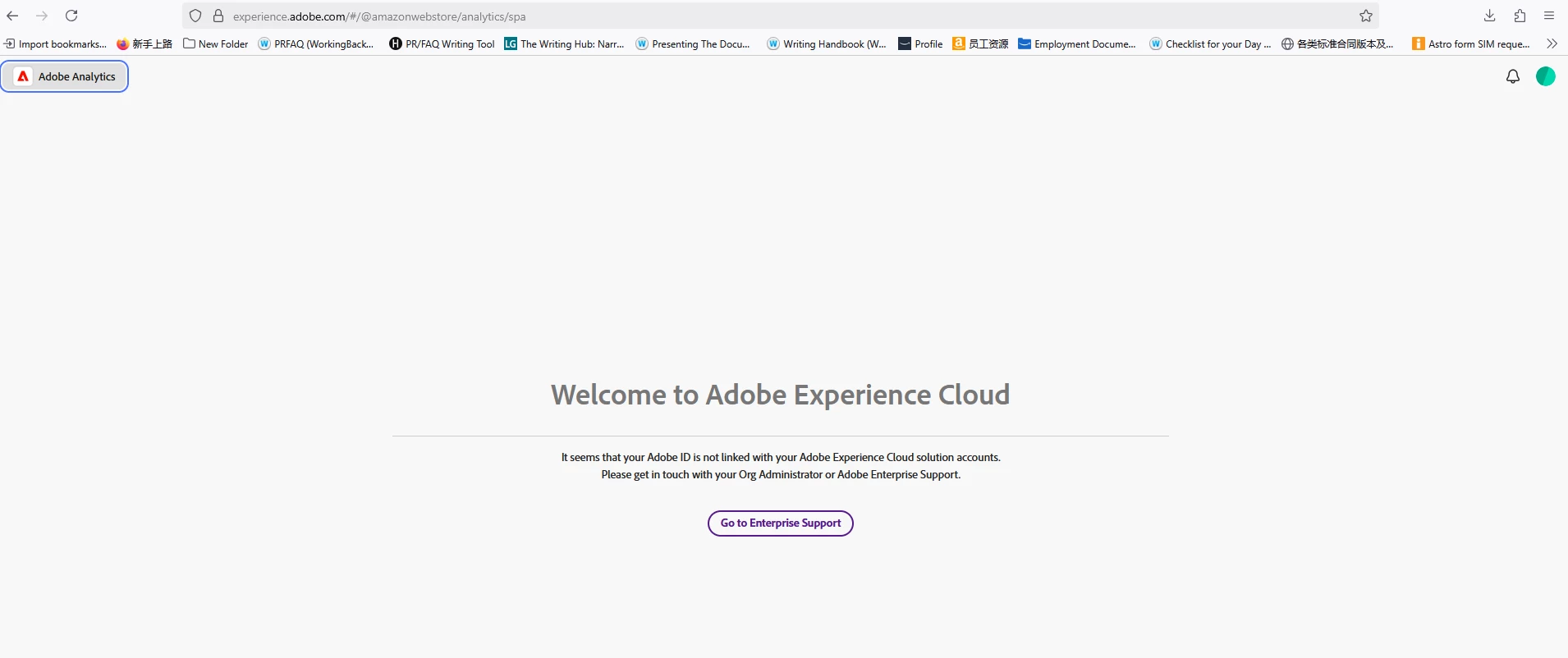This screenshot has width=1568, height=658.
Task: Click the Welcome to Adobe Experience Cloud heading
Action: tap(781, 395)
